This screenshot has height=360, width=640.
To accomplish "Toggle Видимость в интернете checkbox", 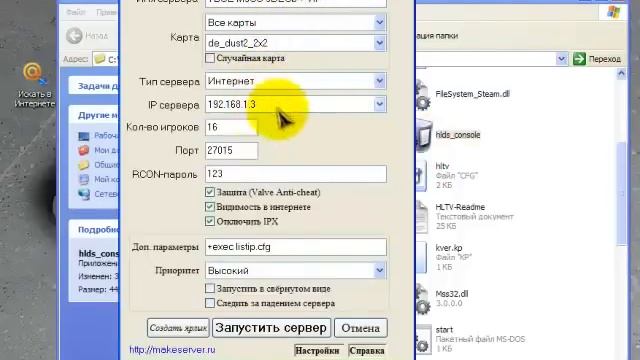I will click(x=210, y=207).
